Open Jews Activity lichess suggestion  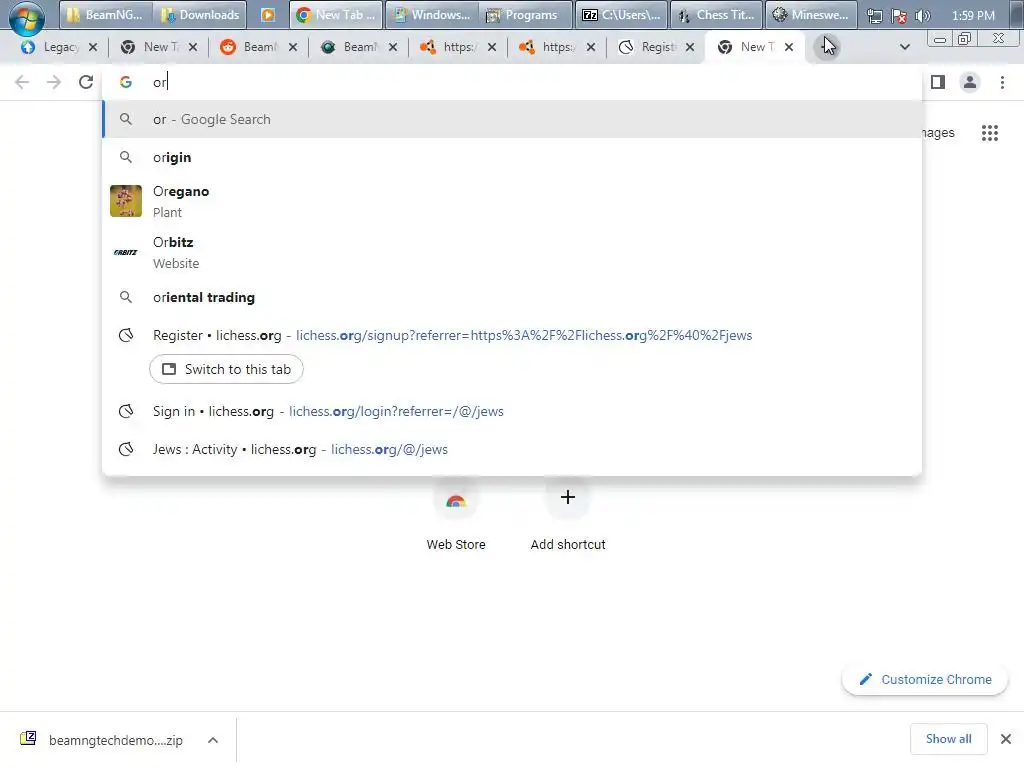click(x=512, y=449)
